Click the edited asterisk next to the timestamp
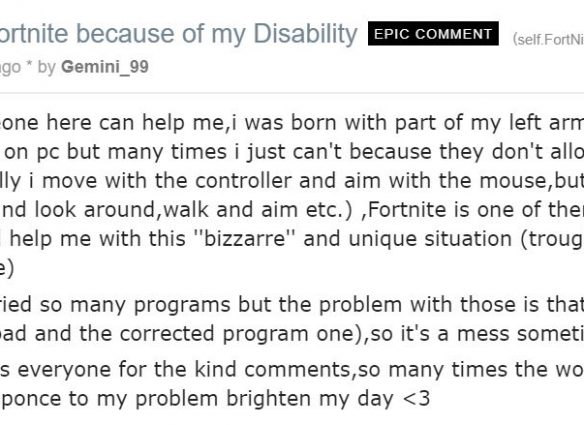Image resolution: width=584 pixels, height=425 pixels. pyautogui.click(x=29, y=65)
